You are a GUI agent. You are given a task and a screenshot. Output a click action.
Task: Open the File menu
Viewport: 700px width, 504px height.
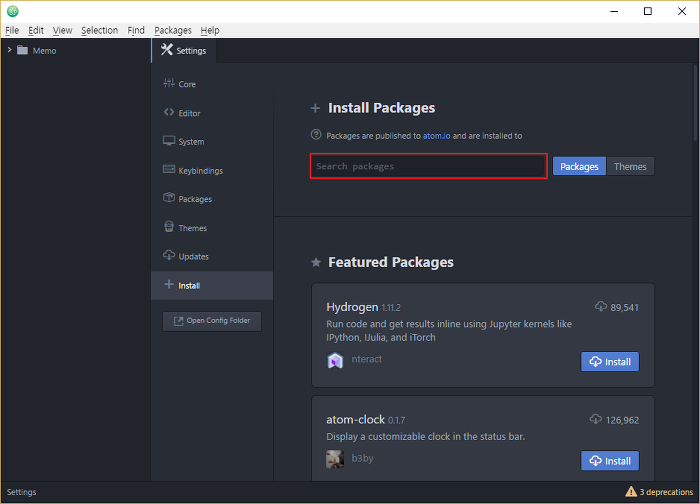click(x=12, y=30)
